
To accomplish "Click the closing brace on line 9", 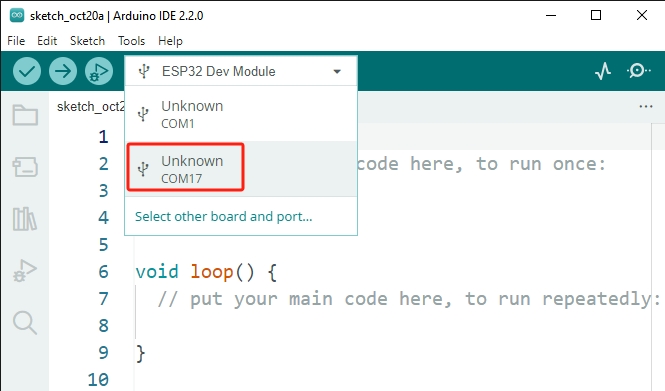I will coord(140,353).
